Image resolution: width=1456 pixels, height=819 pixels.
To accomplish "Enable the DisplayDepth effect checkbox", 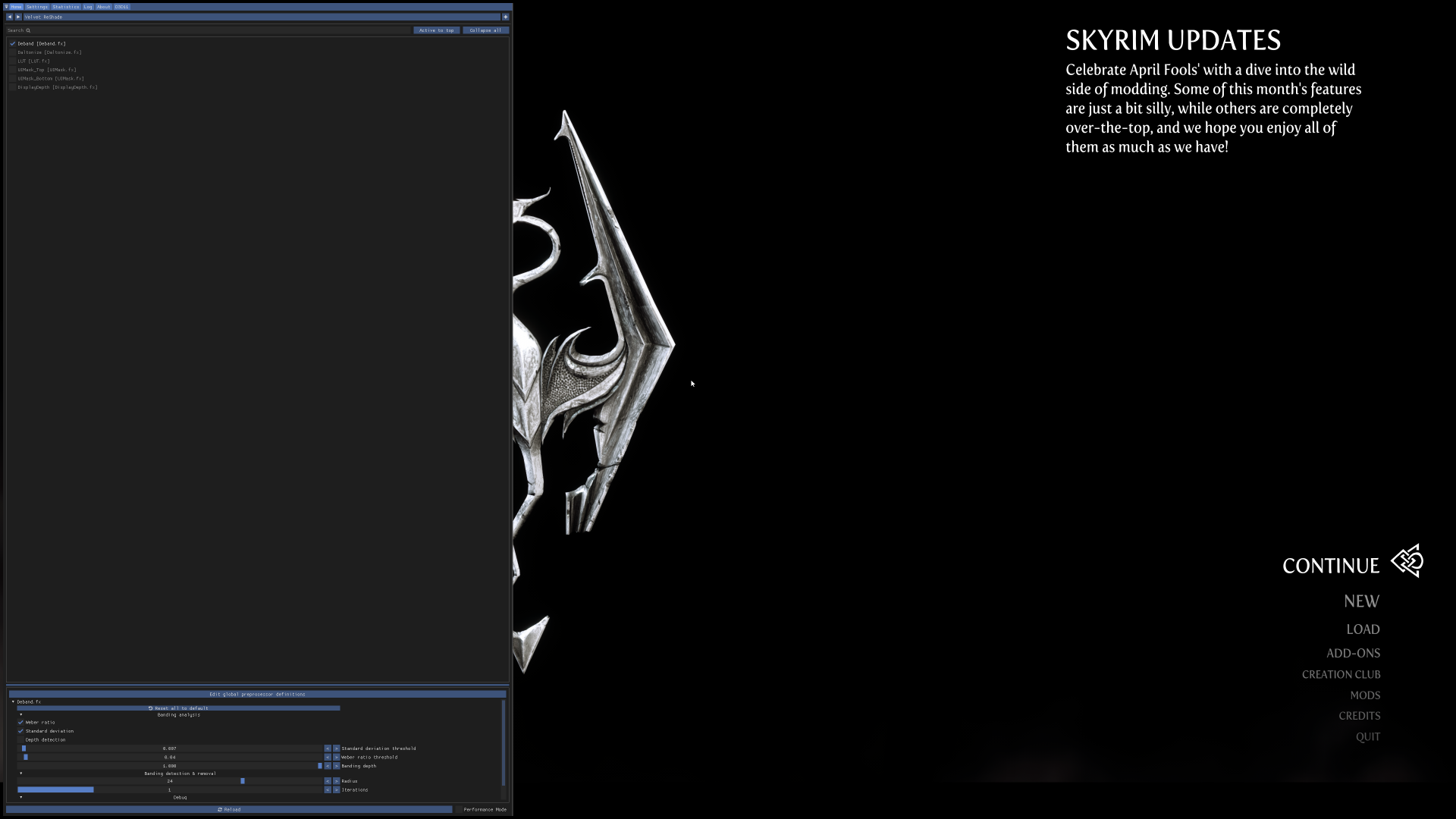I will tap(13, 87).
